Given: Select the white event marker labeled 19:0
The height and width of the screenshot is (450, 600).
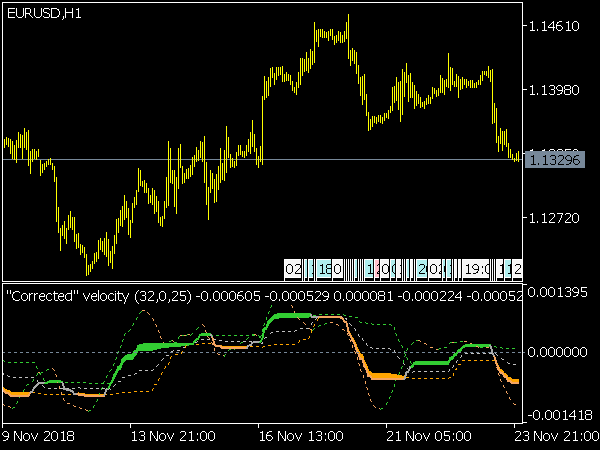Looking at the screenshot, I should click(x=476, y=269).
